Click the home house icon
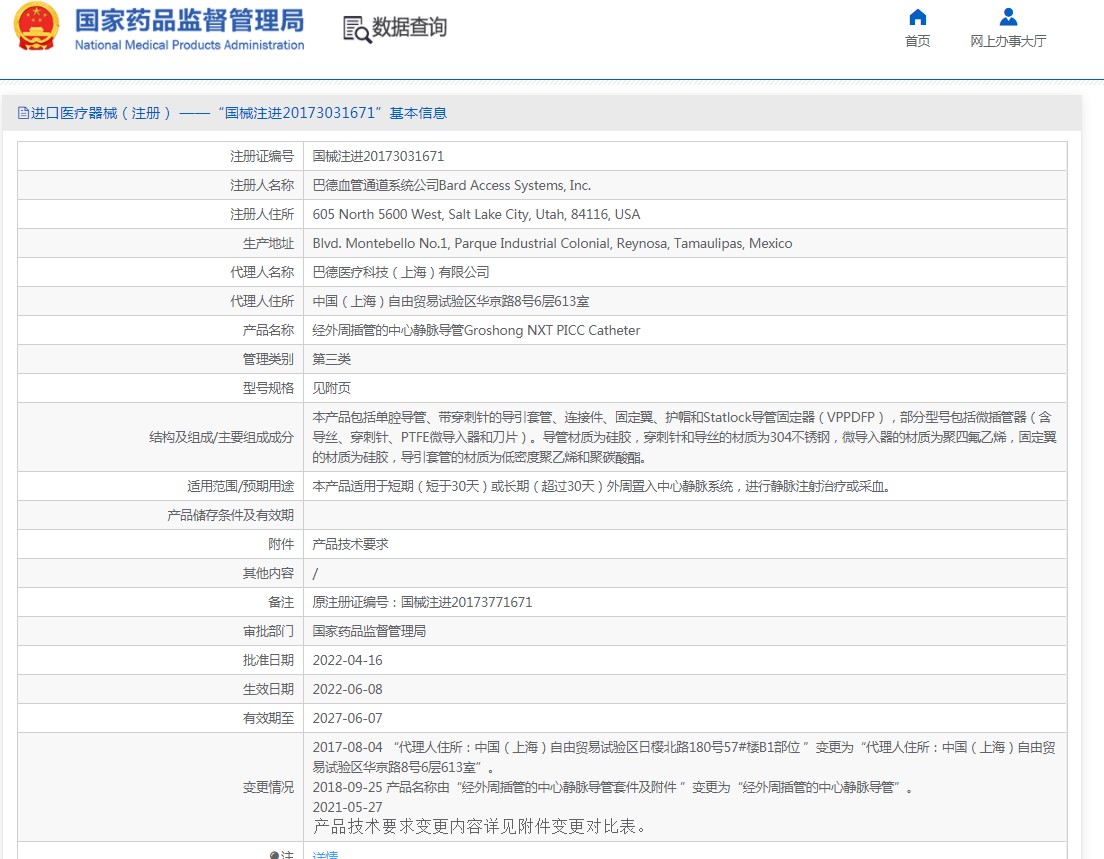This screenshot has width=1104, height=859. coord(917,17)
